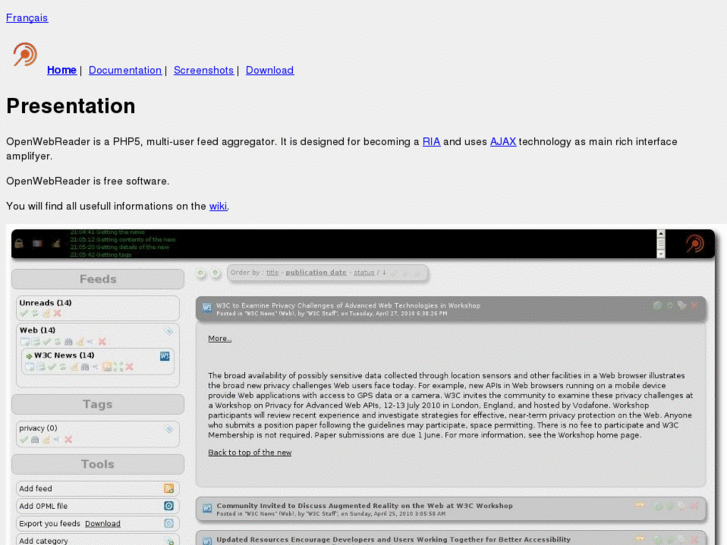Click the padlock icon in the black header bar
Image resolution: width=727 pixels, height=545 pixels.
pos(19,243)
